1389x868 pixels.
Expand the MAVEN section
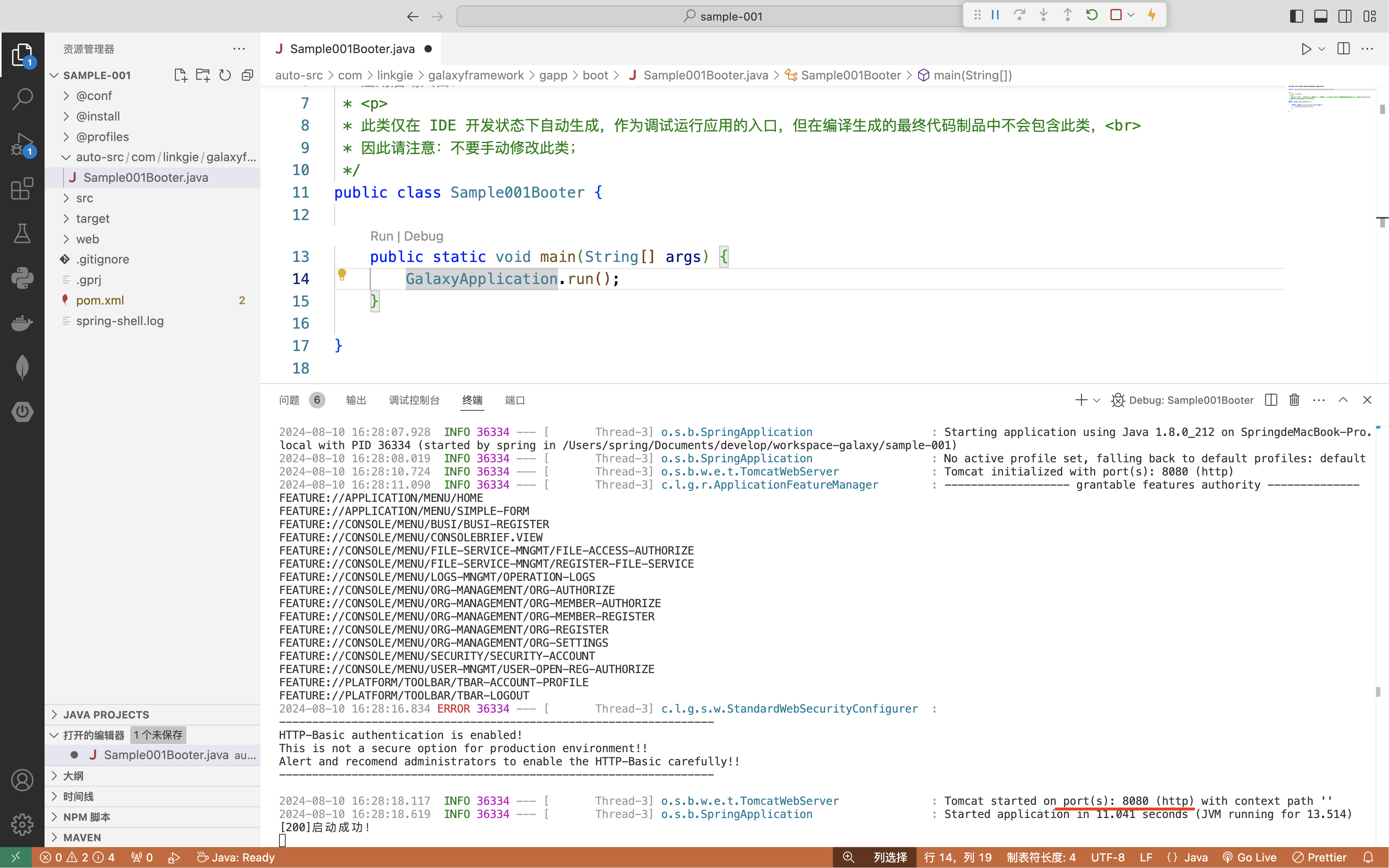click(x=152, y=837)
